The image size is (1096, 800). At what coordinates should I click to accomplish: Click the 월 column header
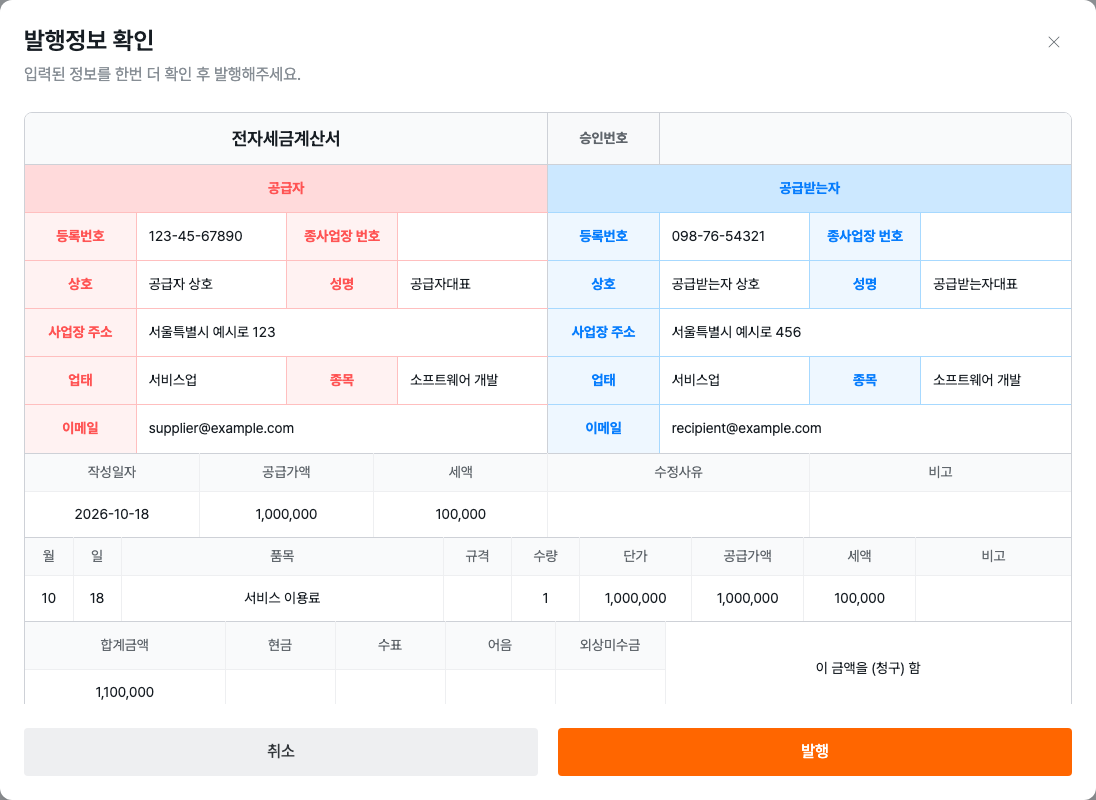point(49,556)
